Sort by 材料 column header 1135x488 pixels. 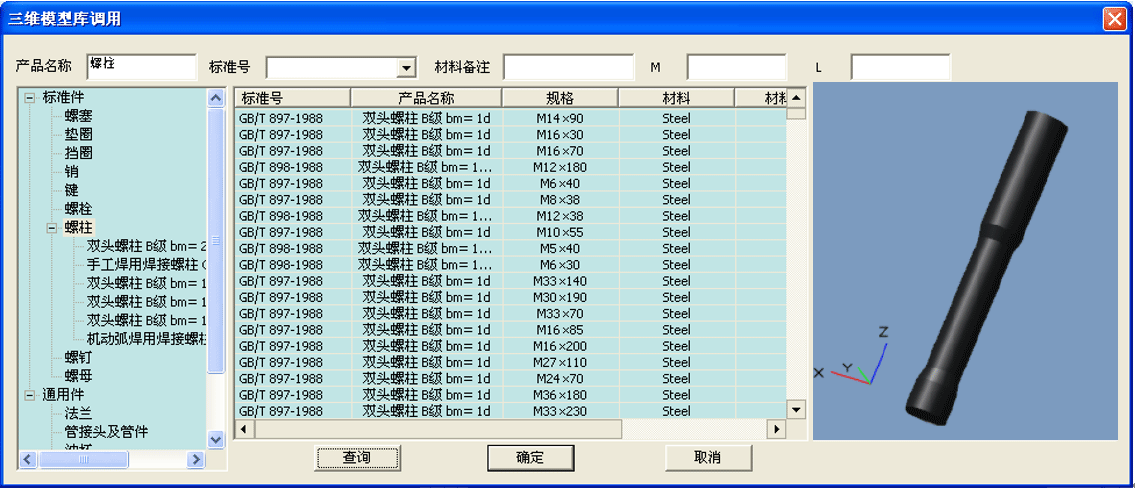[676, 98]
